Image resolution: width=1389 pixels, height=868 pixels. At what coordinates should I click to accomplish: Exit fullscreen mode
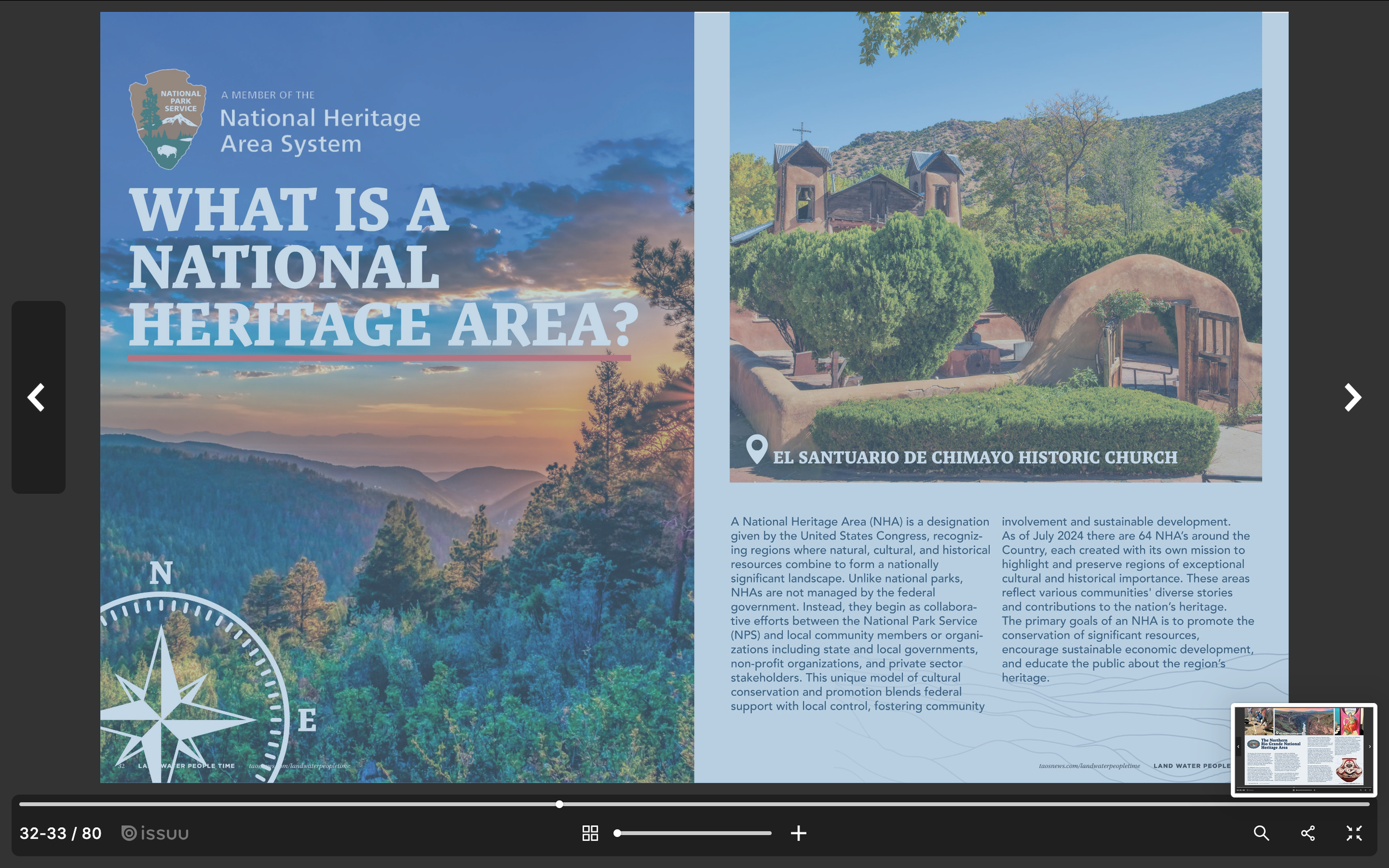point(1354,833)
